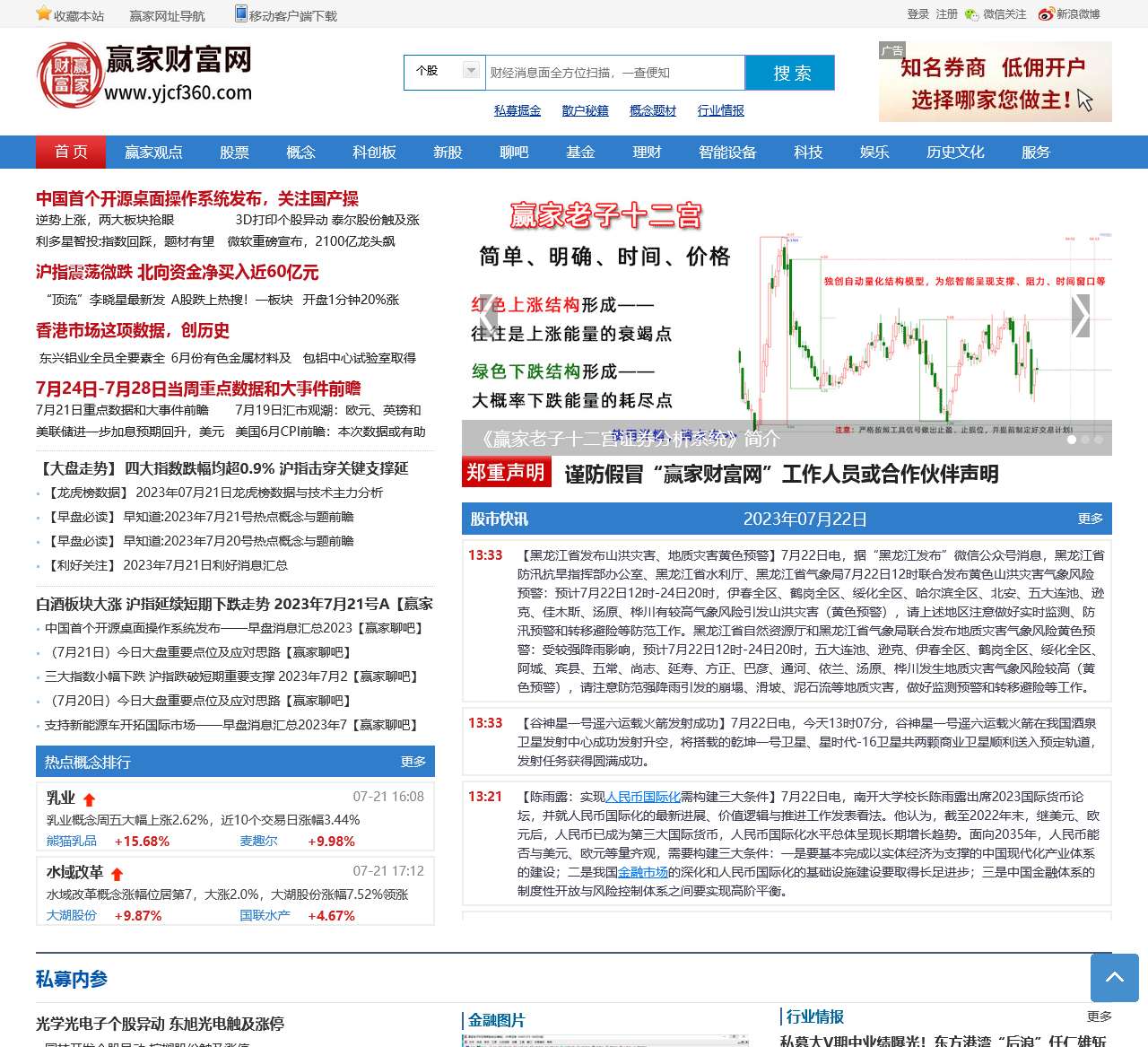Select the second carousel pagination dot
Viewport: 1148px width, 1047px height.
pyautogui.click(x=1085, y=440)
